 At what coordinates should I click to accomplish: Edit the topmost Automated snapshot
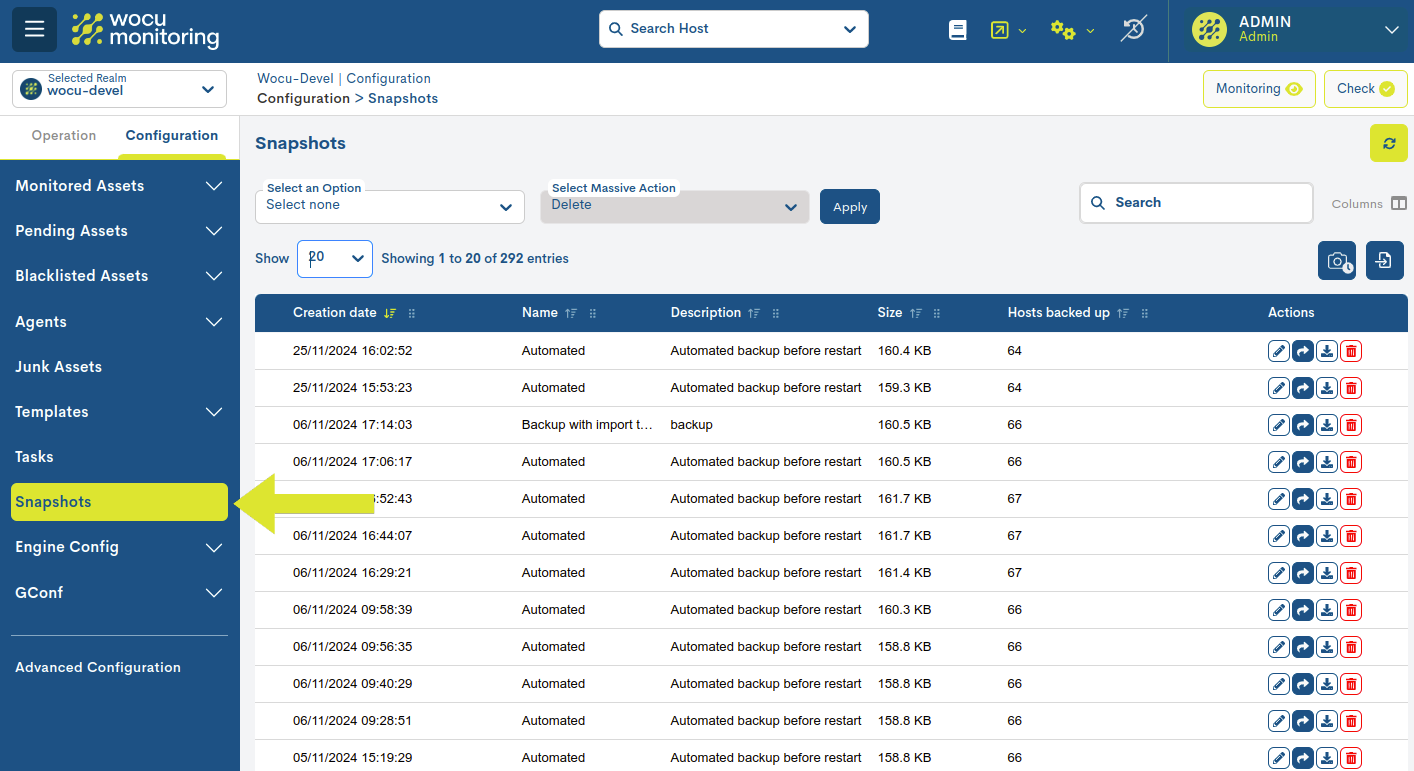[x=1278, y=350]
